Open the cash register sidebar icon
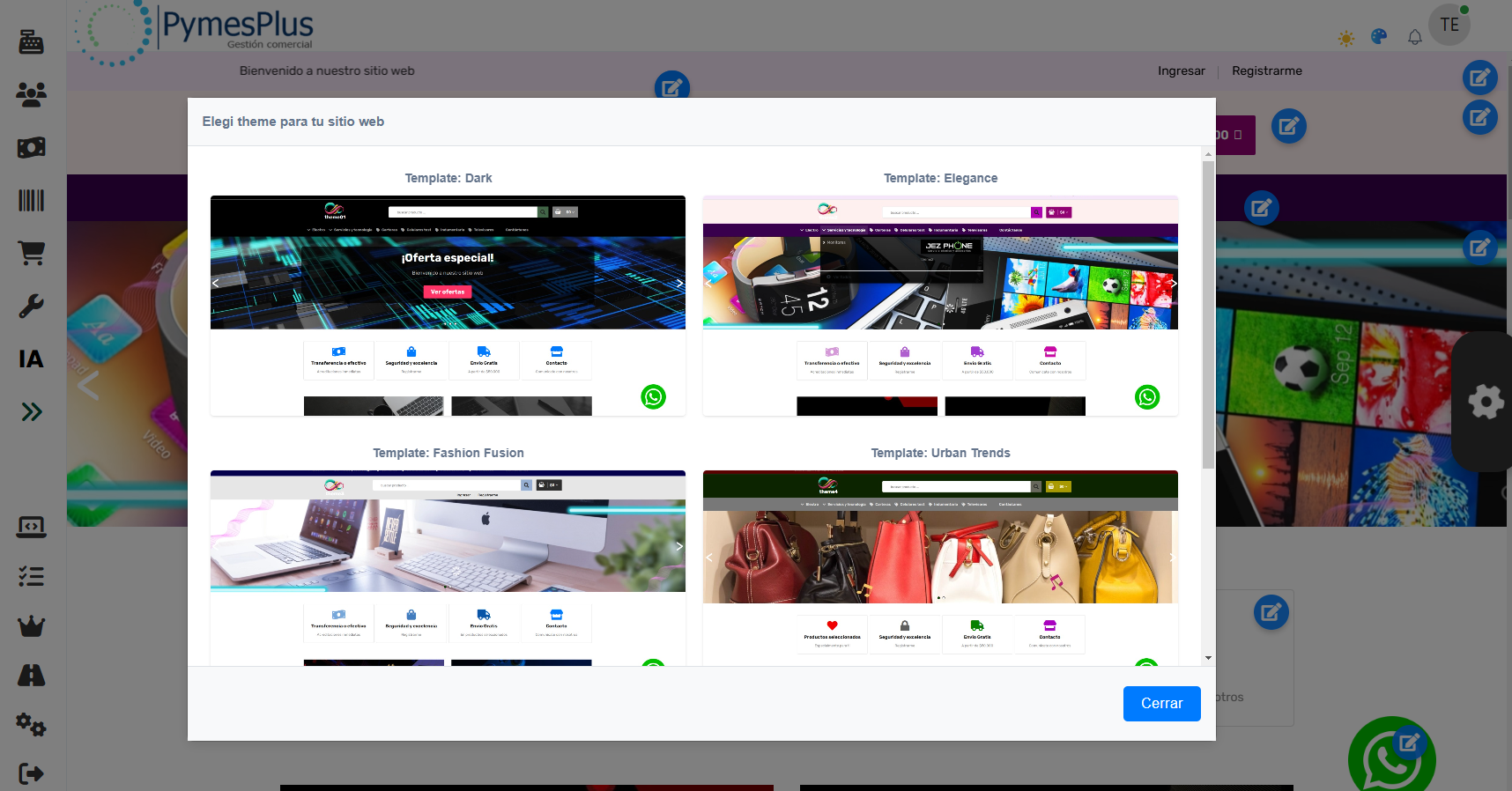Screen dimensions: 1512x791 point(32,41)
